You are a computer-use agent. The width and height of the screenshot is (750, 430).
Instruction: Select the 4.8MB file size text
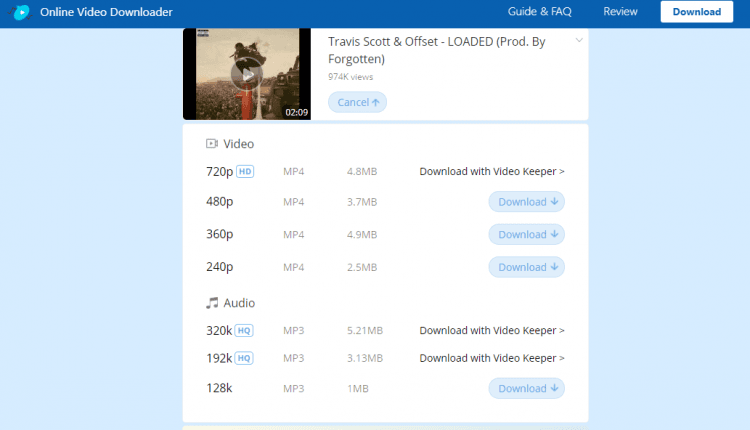362,171
